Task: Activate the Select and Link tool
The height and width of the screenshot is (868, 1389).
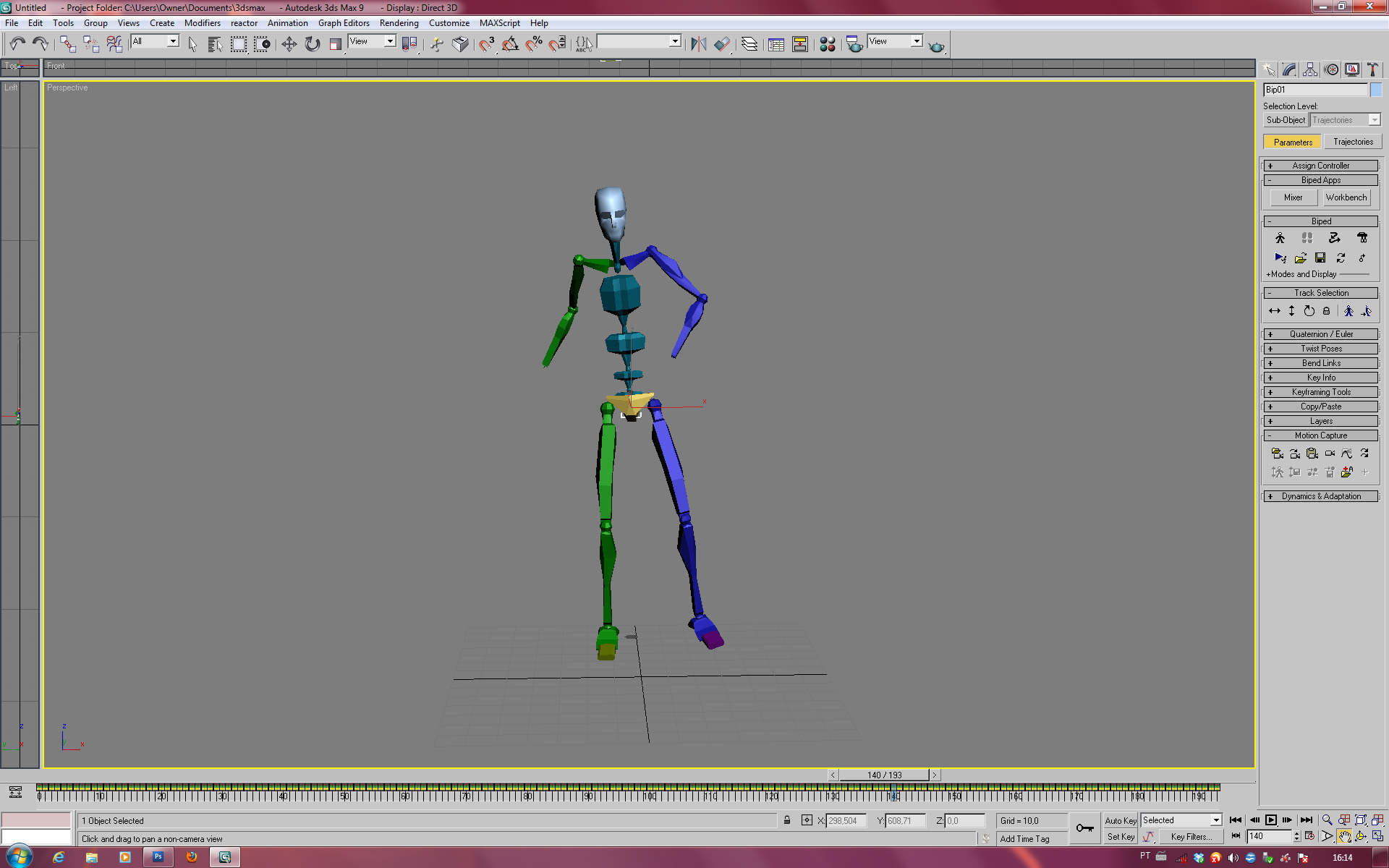Action: (68, 44)
